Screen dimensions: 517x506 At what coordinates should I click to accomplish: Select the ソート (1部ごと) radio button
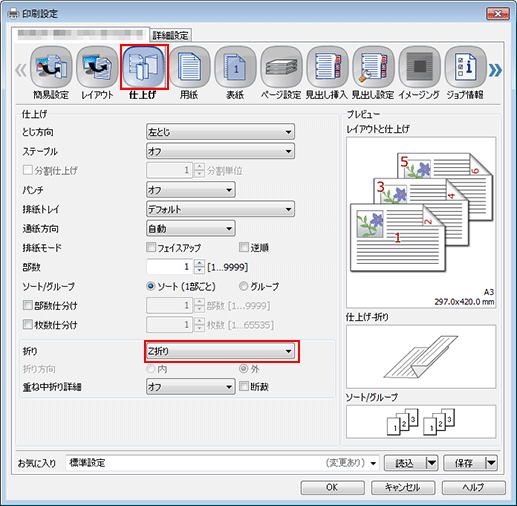click(x=151, y=286)
